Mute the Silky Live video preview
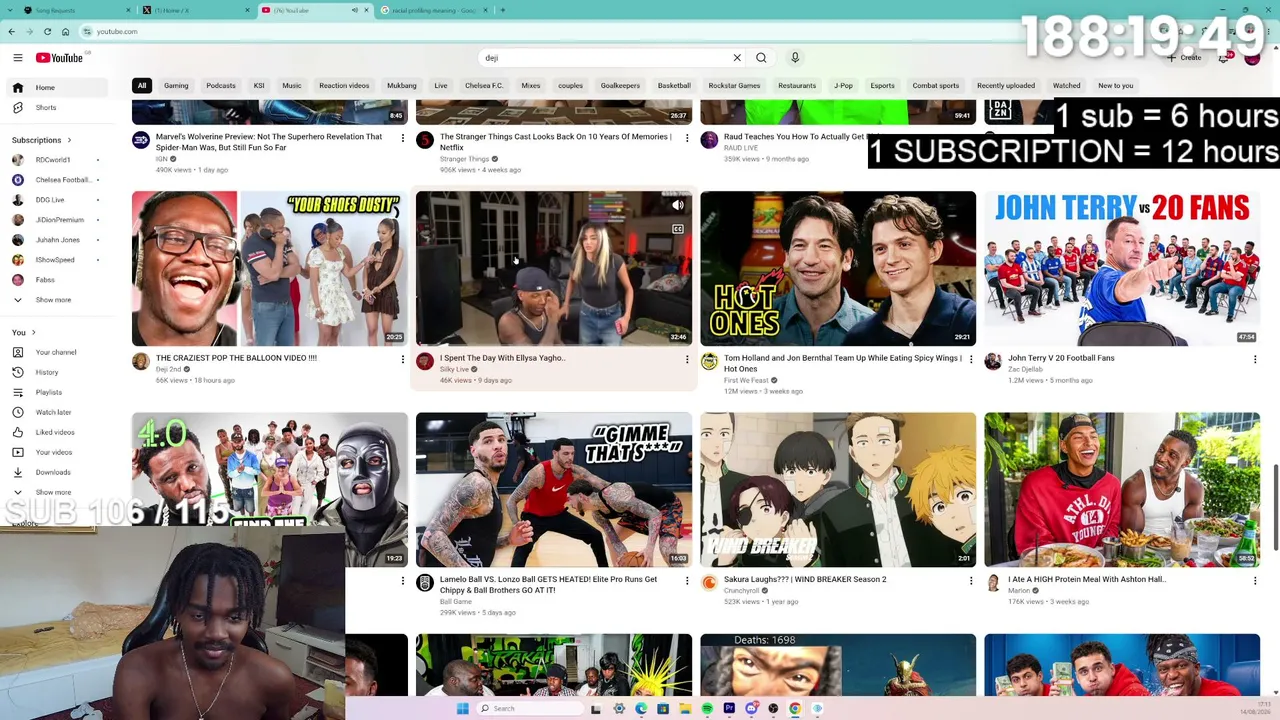 click(x=678, y=205)
